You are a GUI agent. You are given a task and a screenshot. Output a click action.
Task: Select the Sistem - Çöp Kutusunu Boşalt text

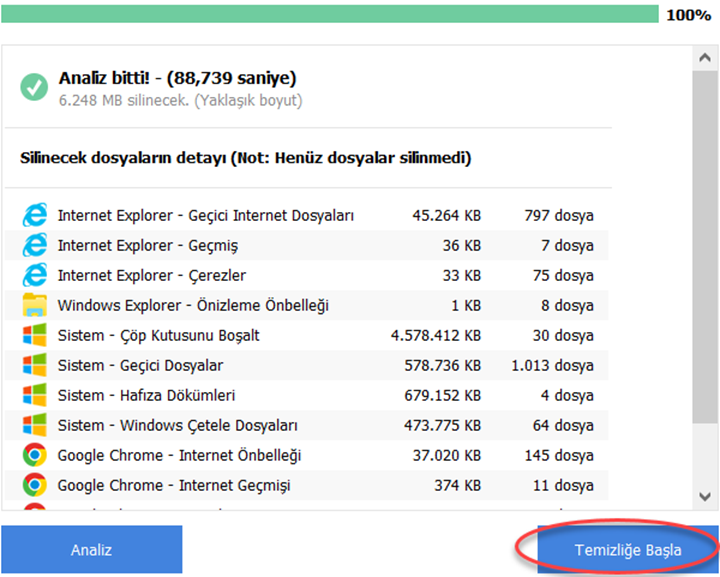coord(158,335)
